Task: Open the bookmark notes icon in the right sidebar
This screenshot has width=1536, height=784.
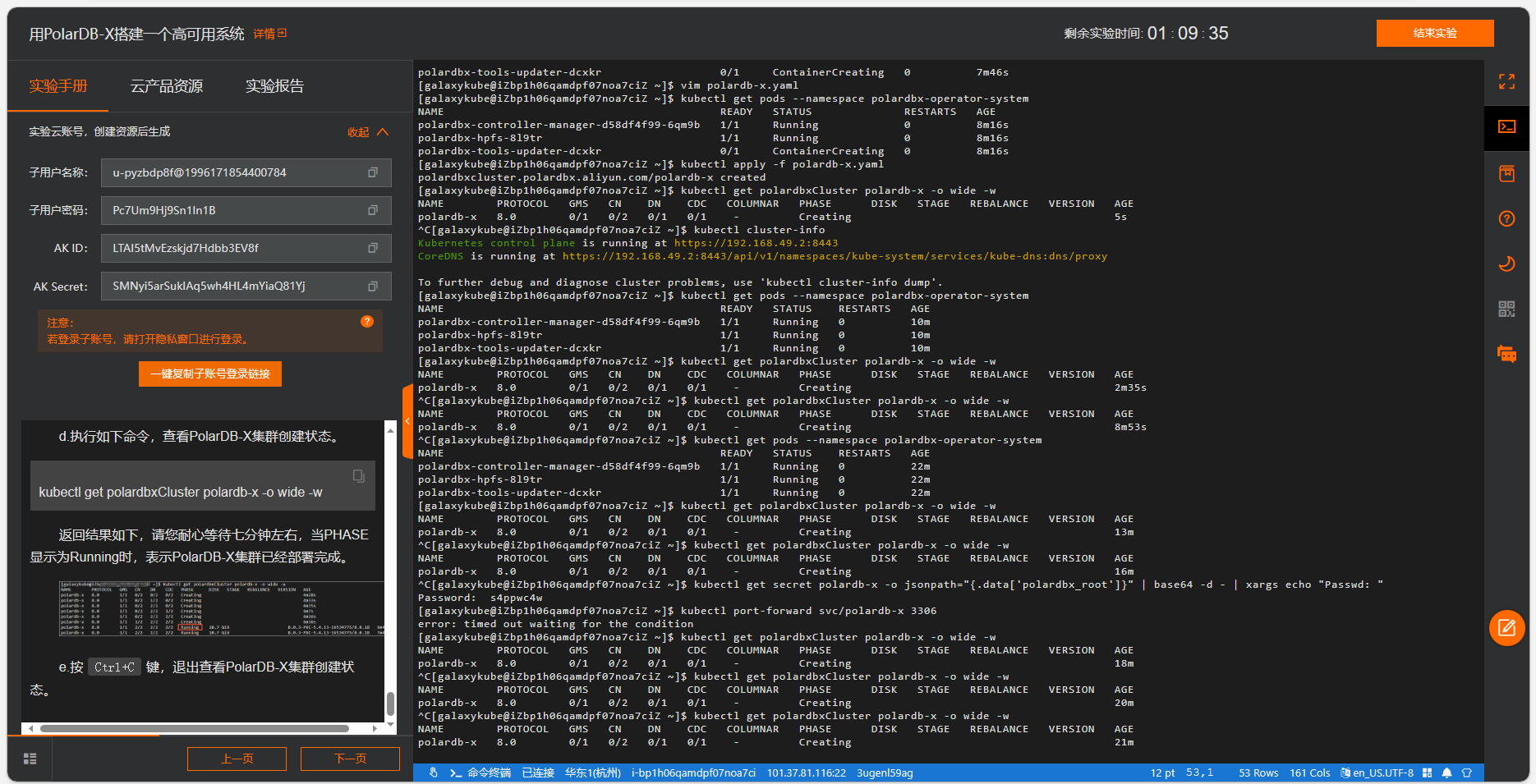Action: pos(1506,173)
